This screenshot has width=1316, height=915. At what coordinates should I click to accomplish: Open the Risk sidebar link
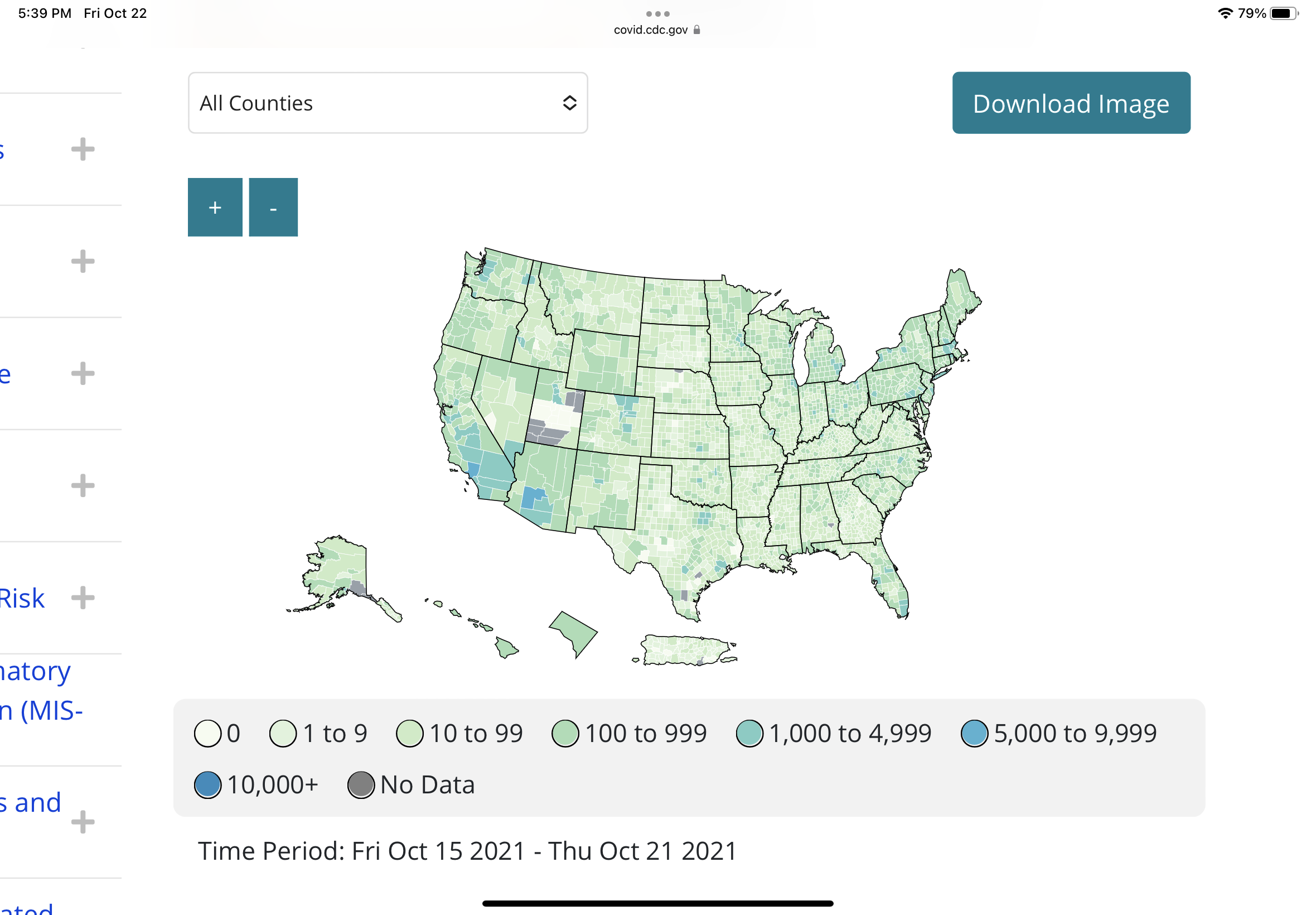(x=22, y=599)
